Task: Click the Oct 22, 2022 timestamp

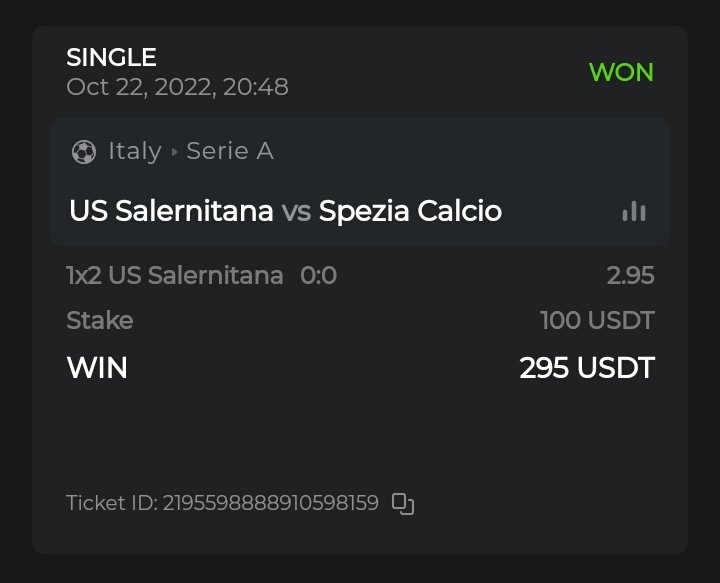Action: point(177,87)
